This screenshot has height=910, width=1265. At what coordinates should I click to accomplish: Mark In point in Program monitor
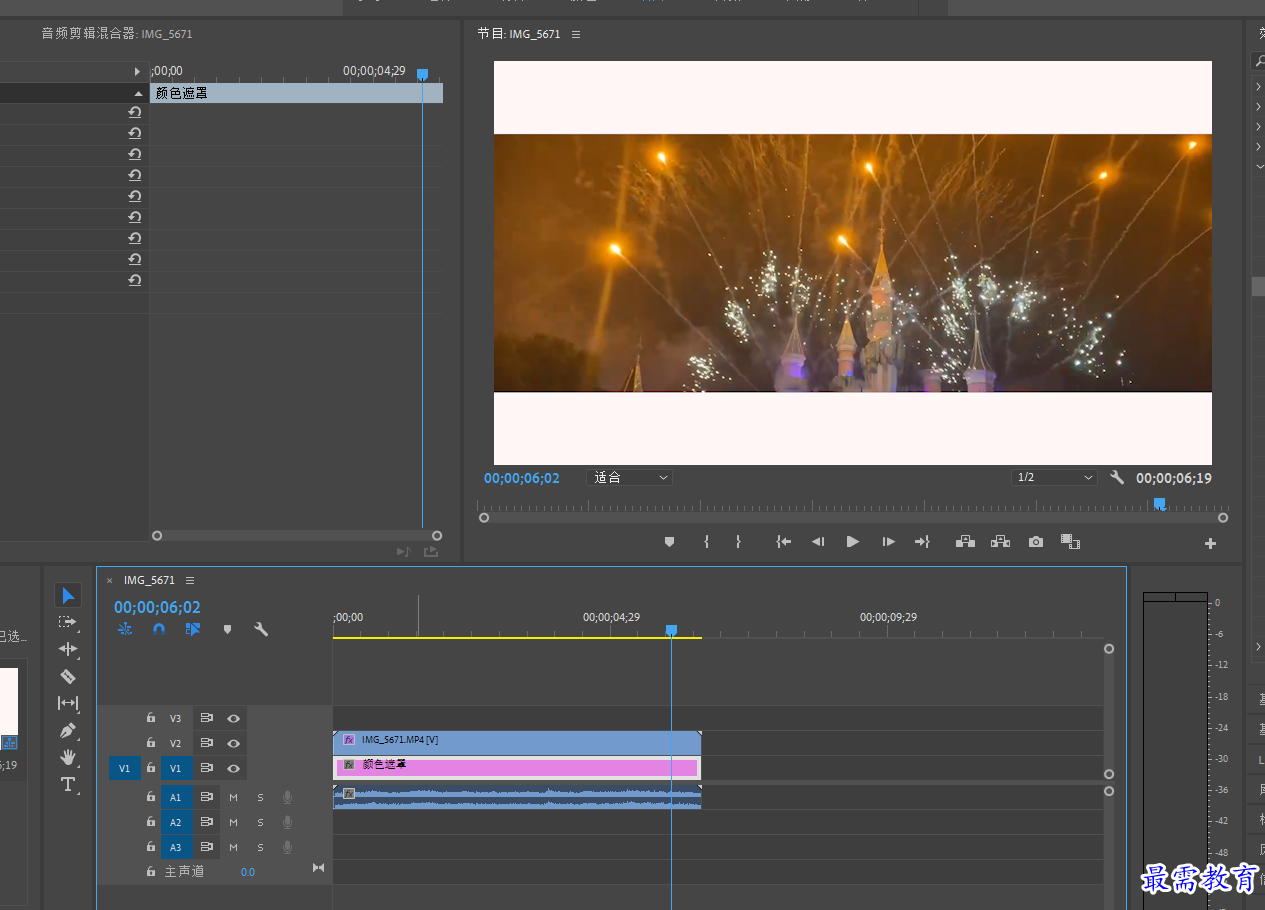pyautogui.click(x=706, y=542)
